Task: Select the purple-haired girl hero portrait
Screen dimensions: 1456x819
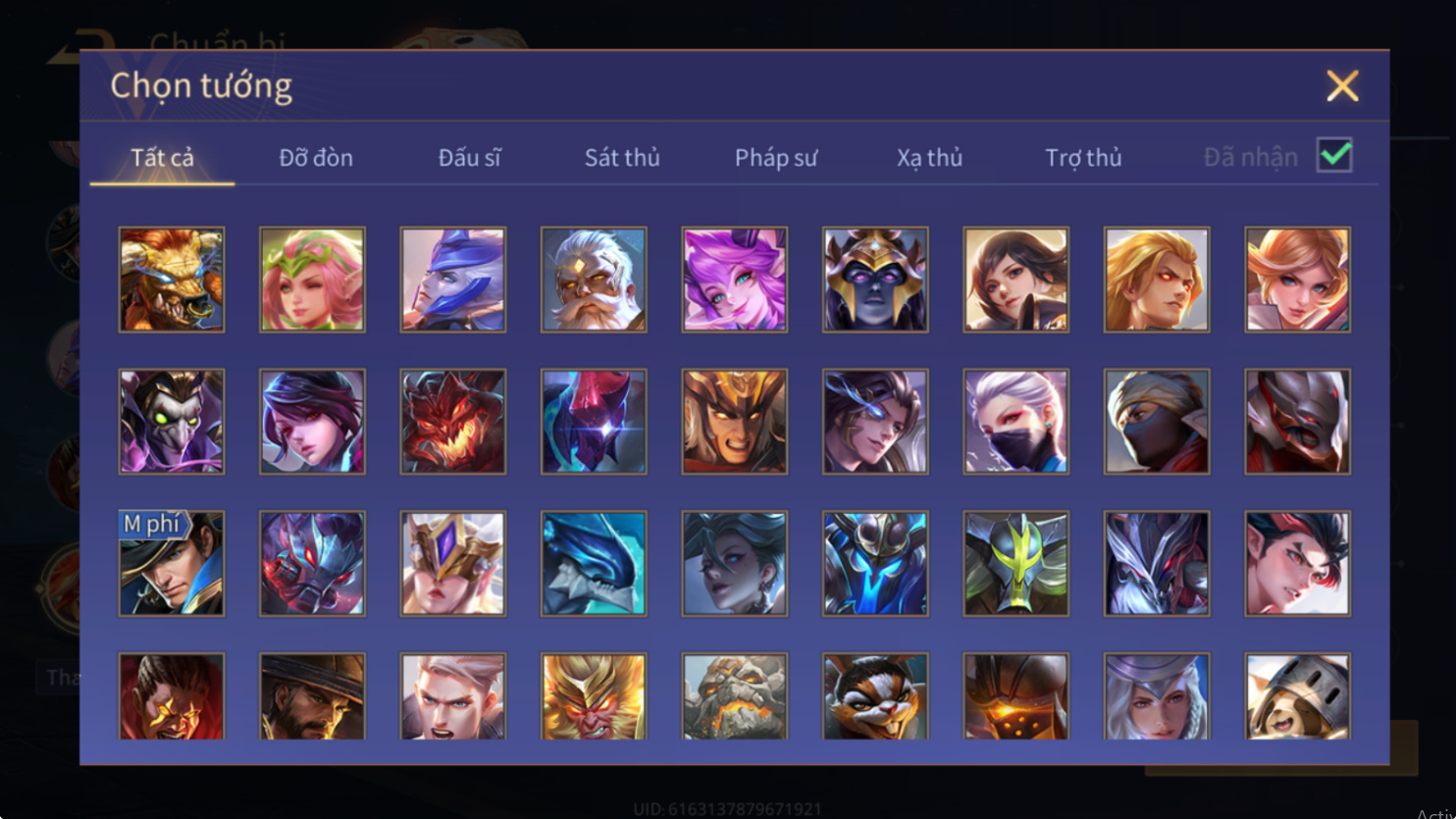Action: click(735, 280)
